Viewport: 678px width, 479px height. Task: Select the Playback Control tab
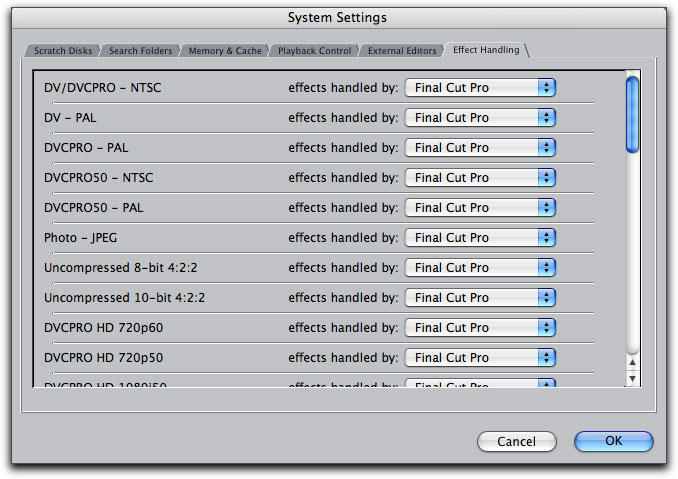point(314,51)
